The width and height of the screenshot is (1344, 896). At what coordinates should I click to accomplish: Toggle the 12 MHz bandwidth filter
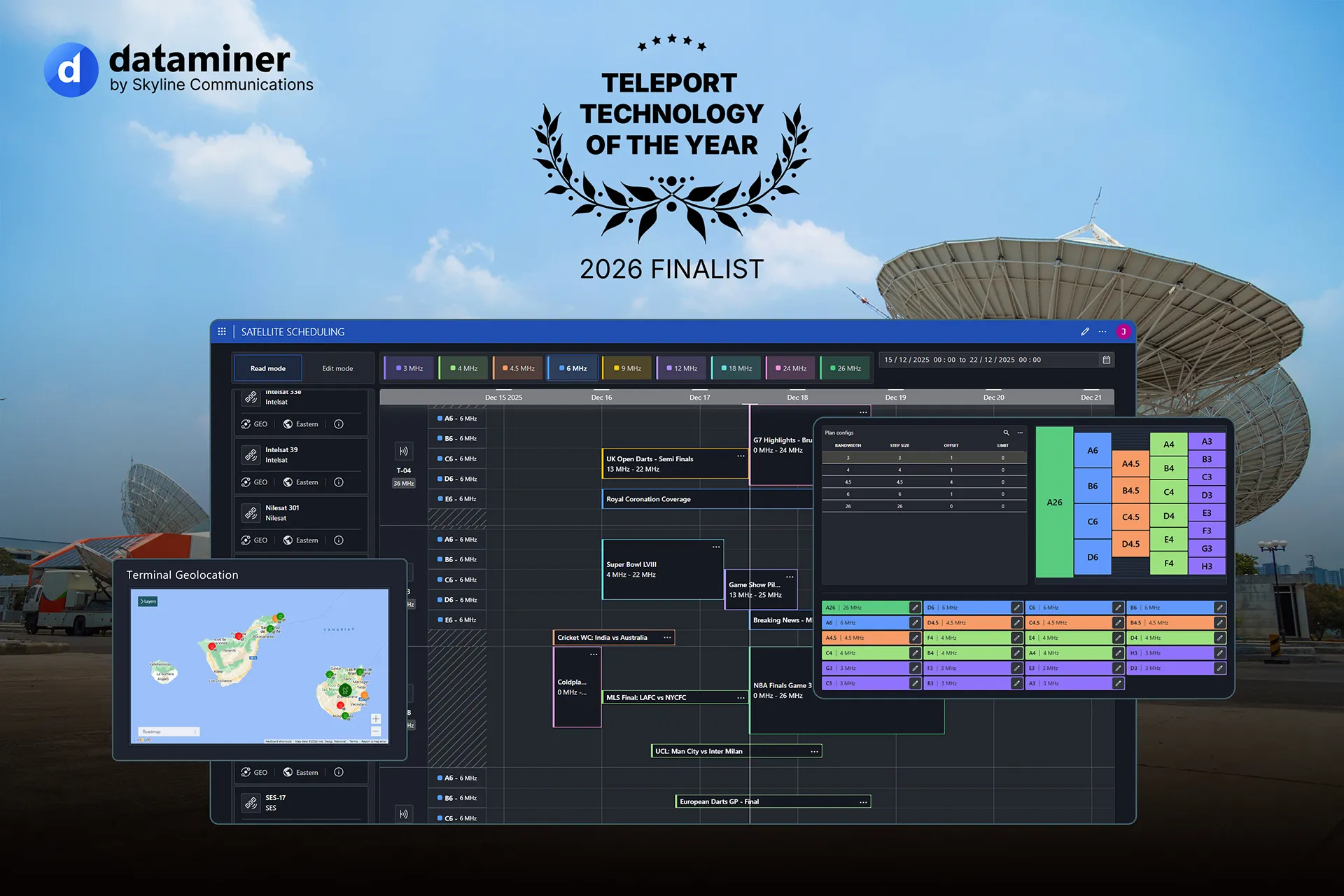682,368
